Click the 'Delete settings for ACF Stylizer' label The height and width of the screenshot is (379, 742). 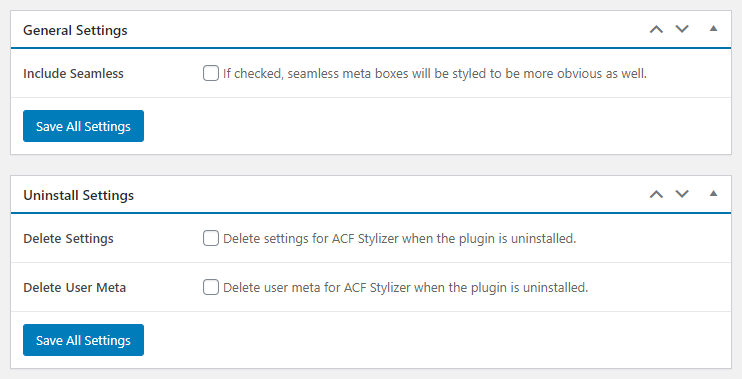(399, 238)
